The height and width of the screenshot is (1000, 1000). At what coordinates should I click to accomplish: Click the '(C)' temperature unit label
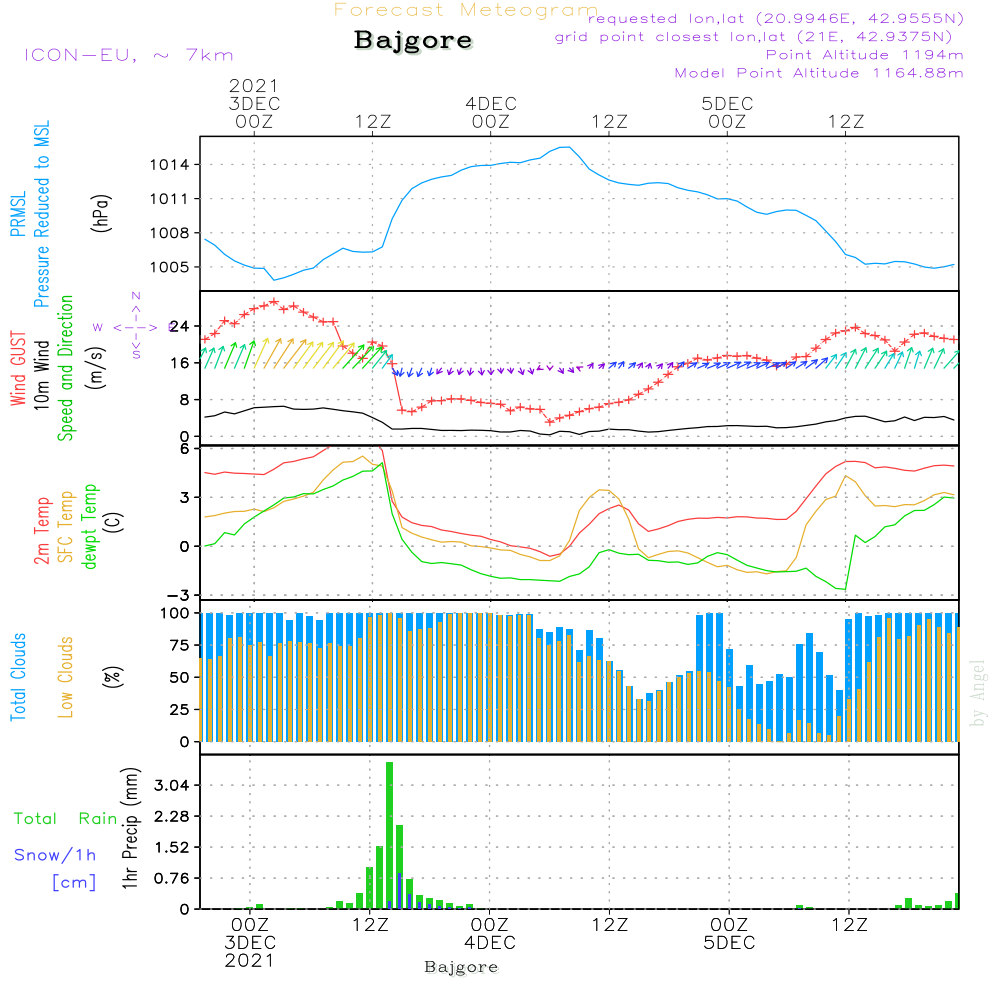114,522
